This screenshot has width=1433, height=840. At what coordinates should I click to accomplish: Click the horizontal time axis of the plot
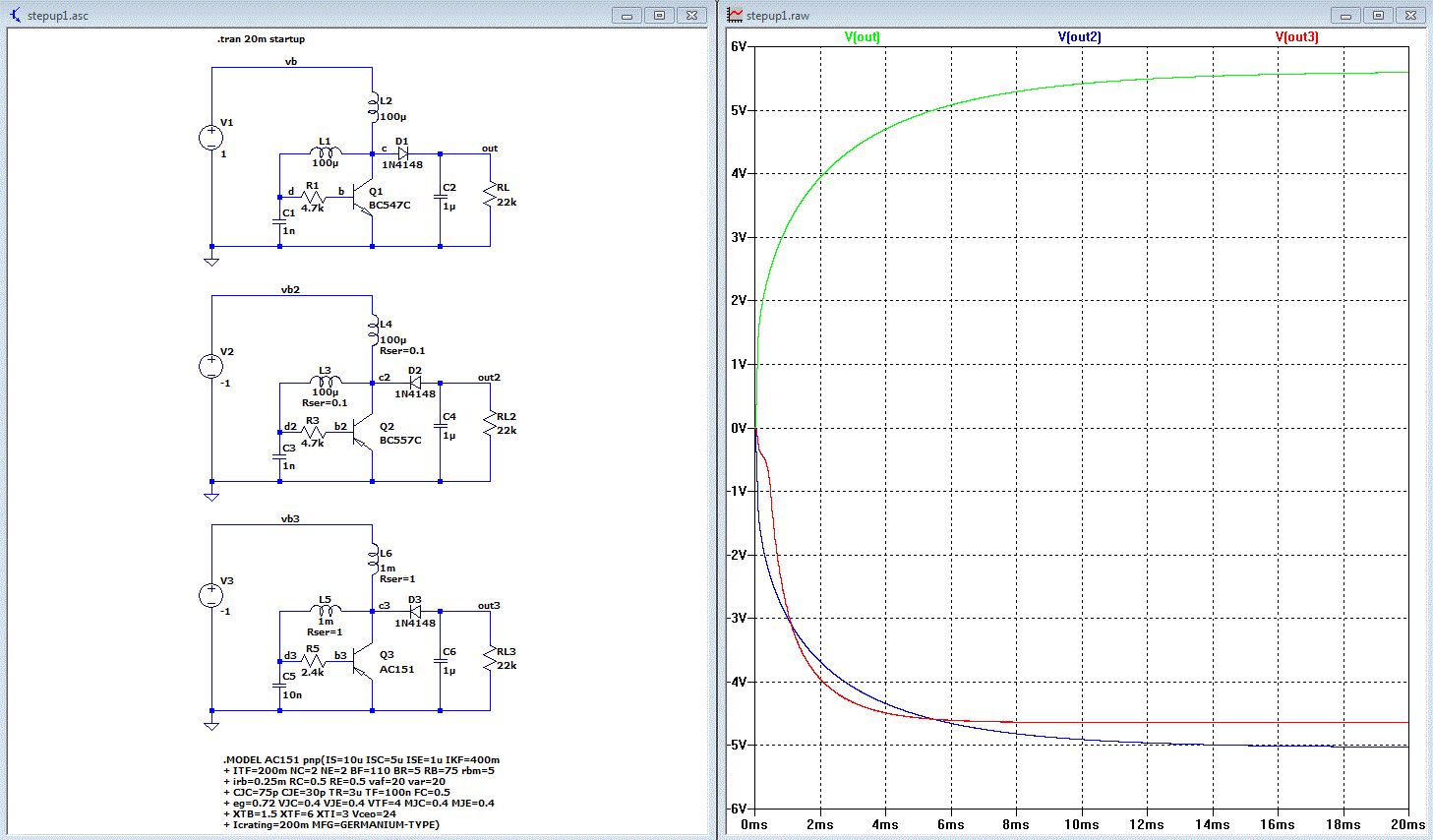click(1080, 824)
